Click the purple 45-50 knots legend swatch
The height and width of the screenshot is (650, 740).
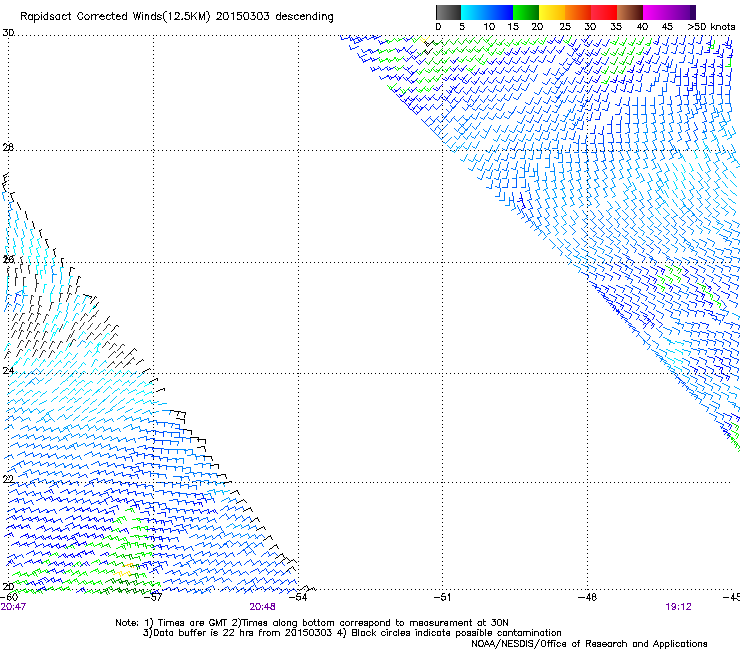click(682, 12)
